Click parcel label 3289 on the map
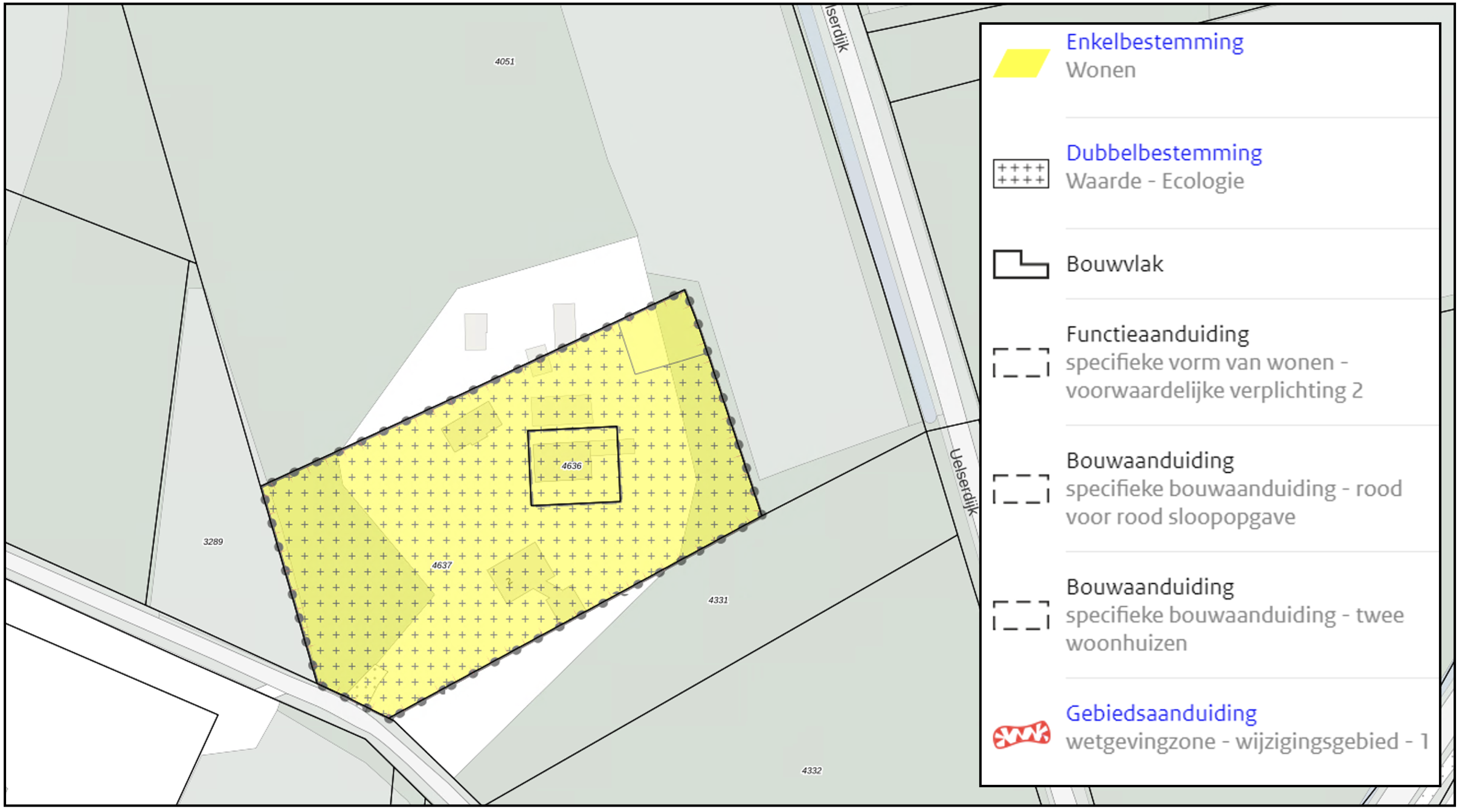Image resolution: width=1462 pixels, height=812 pixels. coord(213,542)
